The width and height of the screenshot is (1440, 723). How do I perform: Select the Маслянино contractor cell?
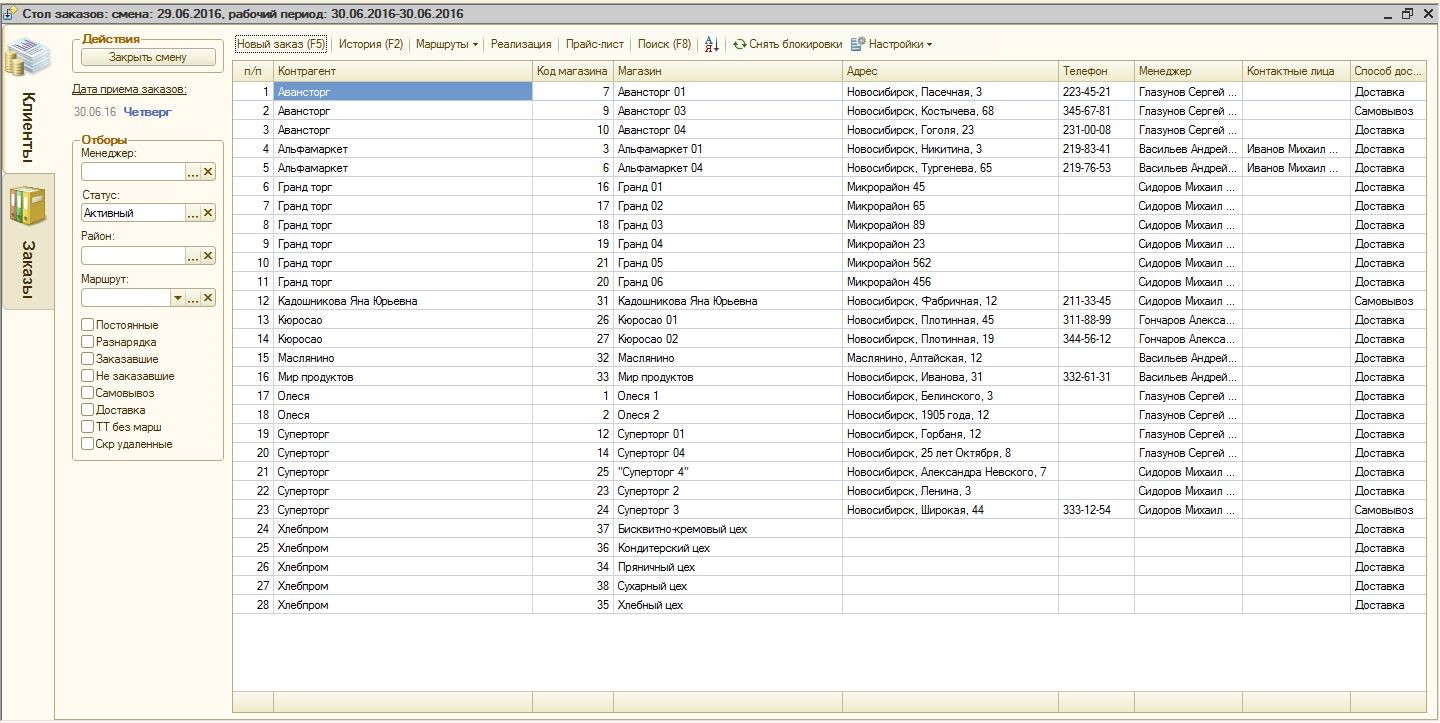coord(403,358)
